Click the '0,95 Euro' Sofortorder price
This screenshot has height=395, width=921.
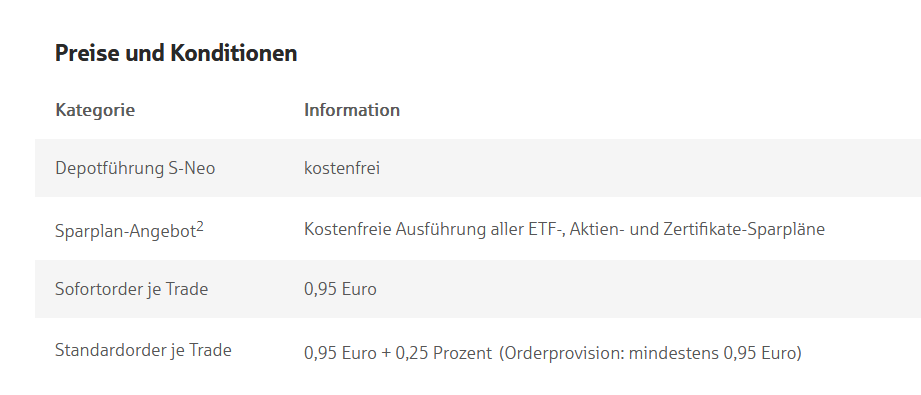click(340, 289)
